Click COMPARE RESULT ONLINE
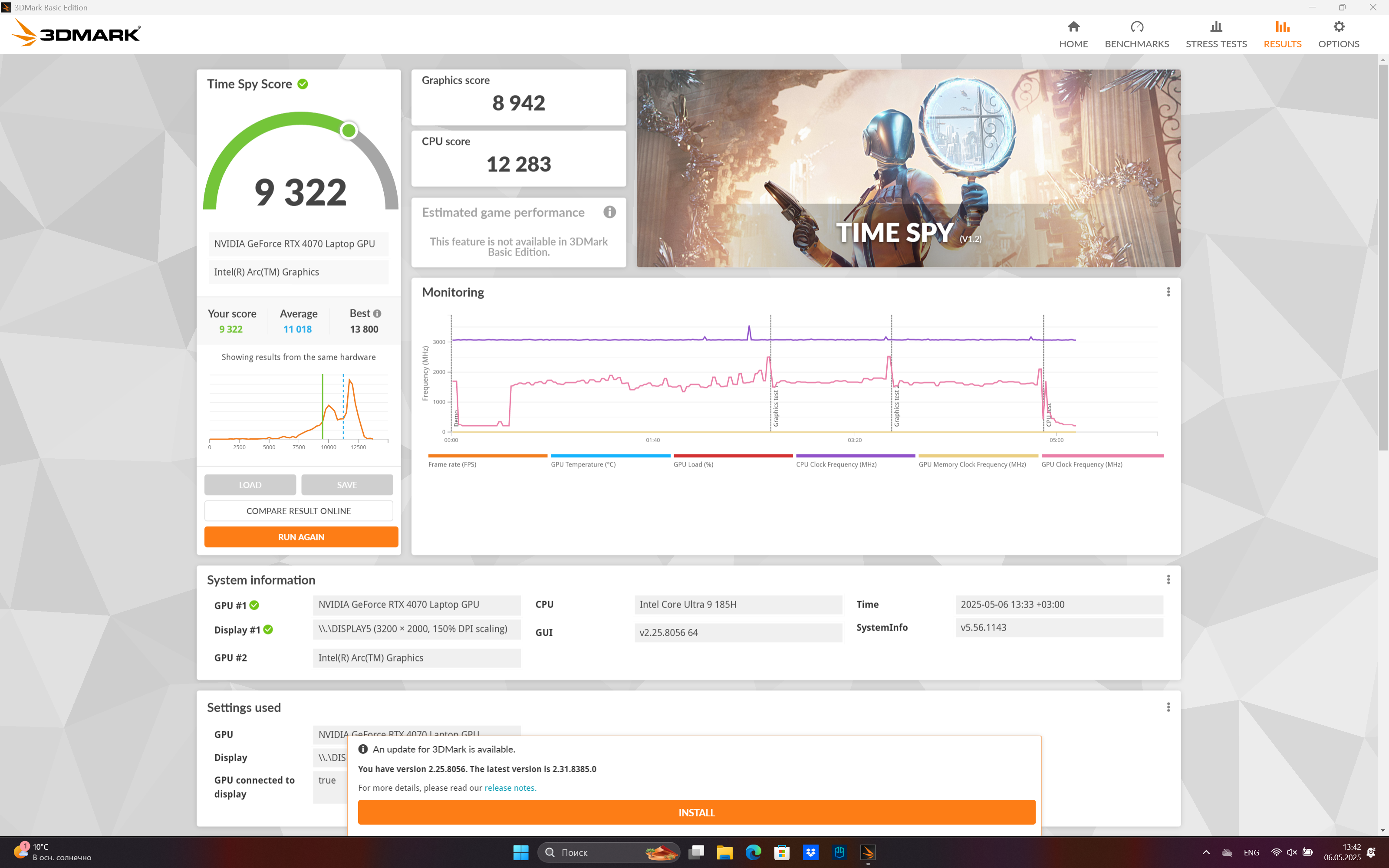Viewport: 1389px width, 868px height. coord(299,510)
